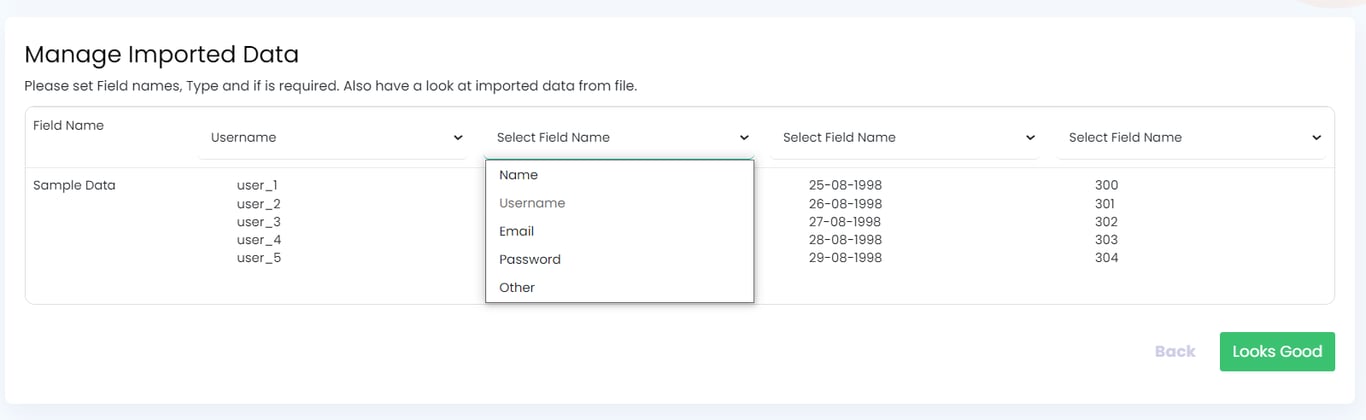Click chevron arrow of second field dropdown
The height and width of the screenshot is (420, 1366).
pyautogui.click(x=744, y=138)
